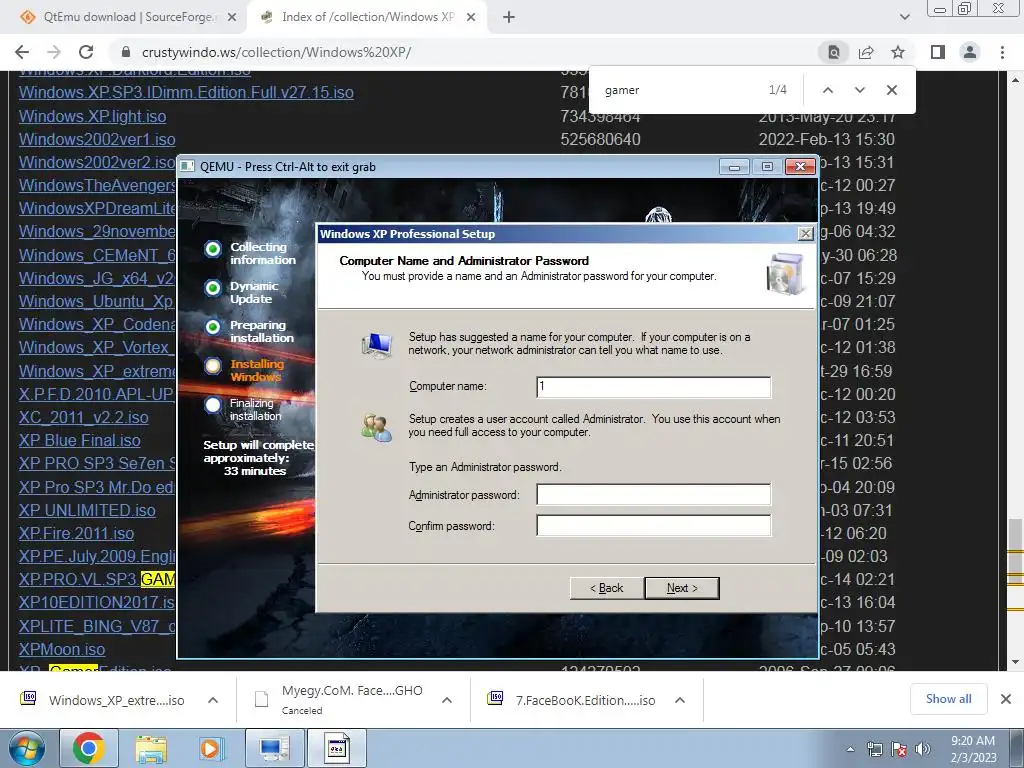The image size is (1024, 768).
Task: Expand options for Windows_XP_extre....iso download
Action: pos(213,700)
